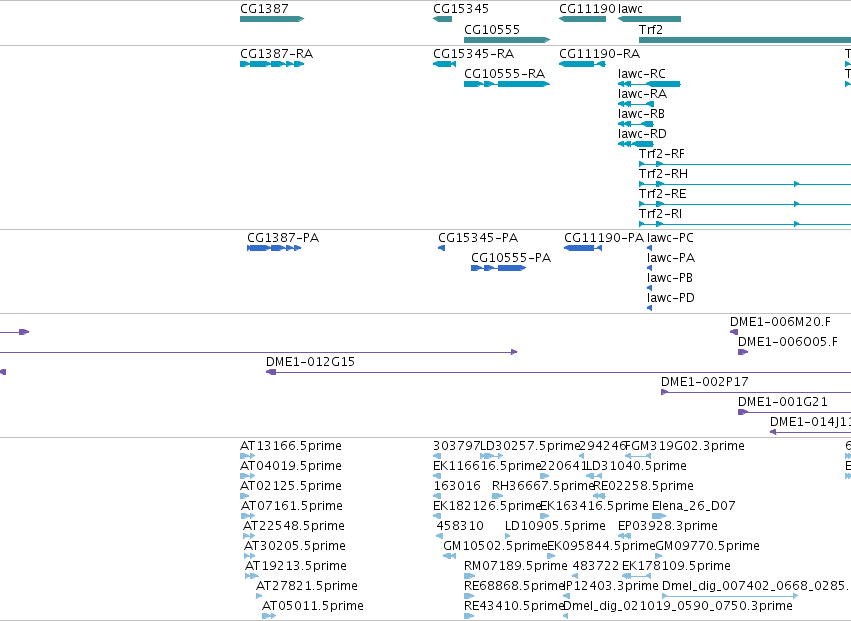851x621 pixels.
Task: Select the 163016 EST label
Action: (x=457, y=486)
